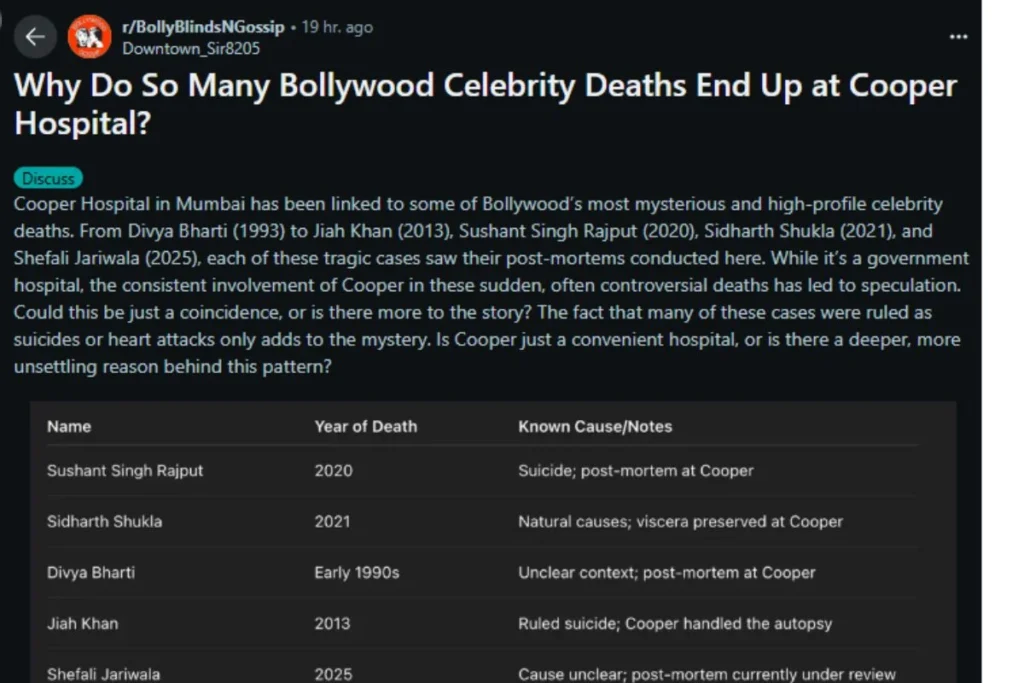This screenshot has height=683, width=1024.
Task: Select the Year of Death column header
Action: (365, 426)
